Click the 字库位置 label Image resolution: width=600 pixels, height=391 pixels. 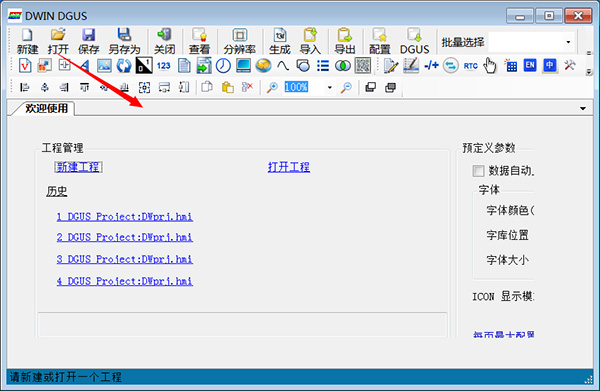(x=507, y=235)
